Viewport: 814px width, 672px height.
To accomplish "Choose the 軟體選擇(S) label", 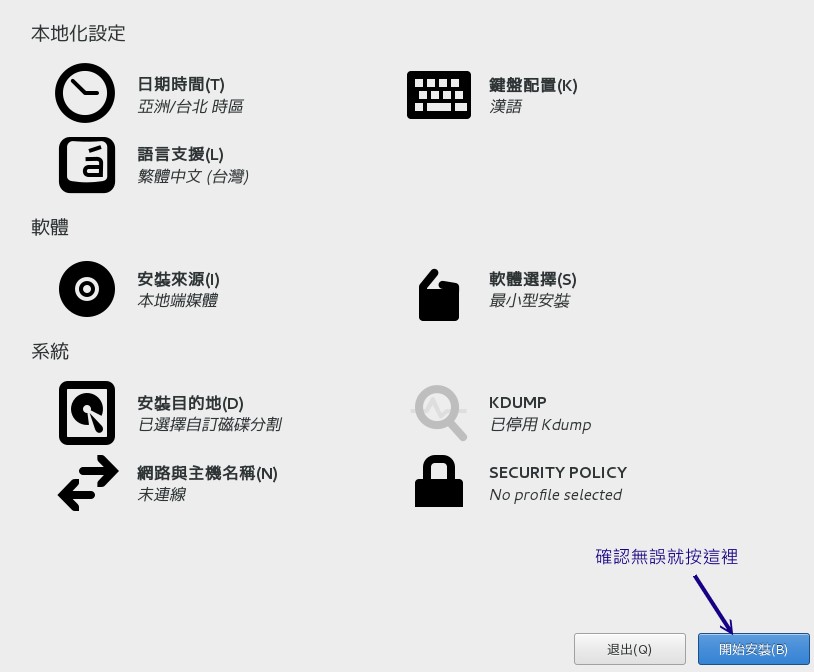I will pos(532,279).
